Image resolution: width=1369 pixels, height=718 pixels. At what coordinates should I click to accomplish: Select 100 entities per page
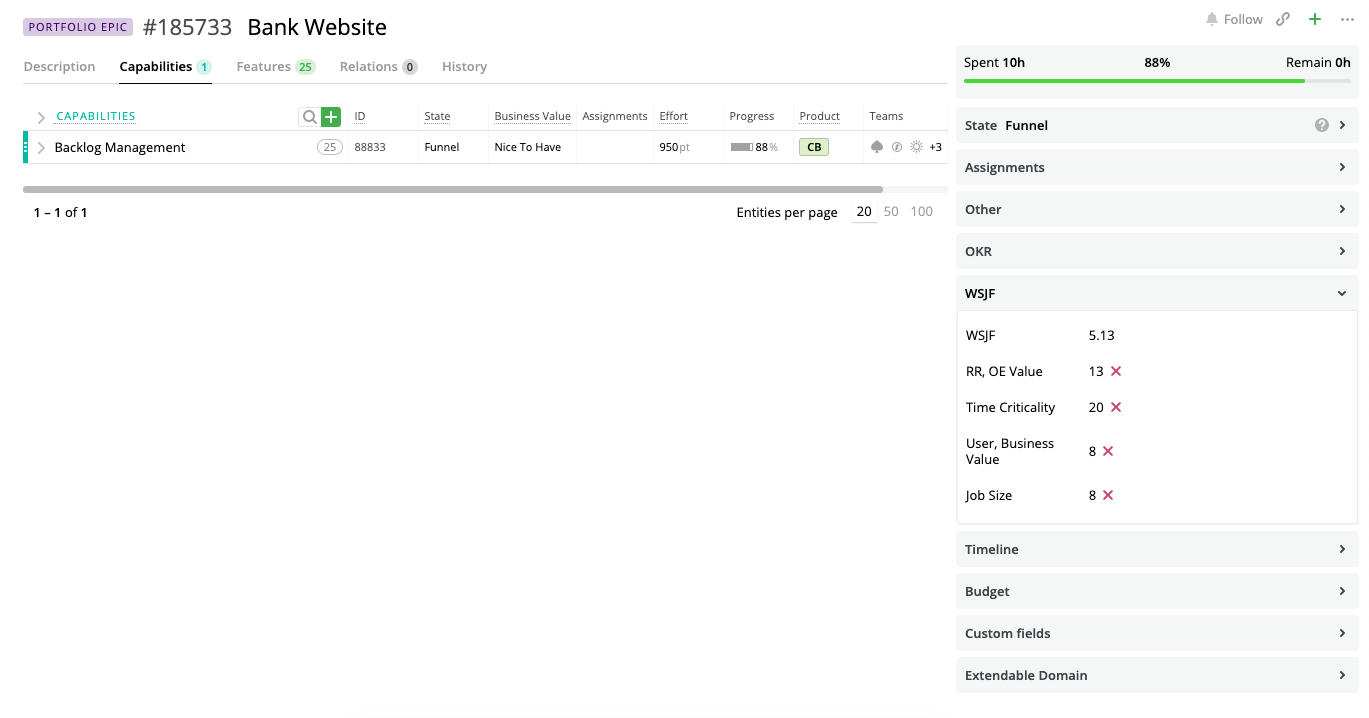click(x=921, y=212)
